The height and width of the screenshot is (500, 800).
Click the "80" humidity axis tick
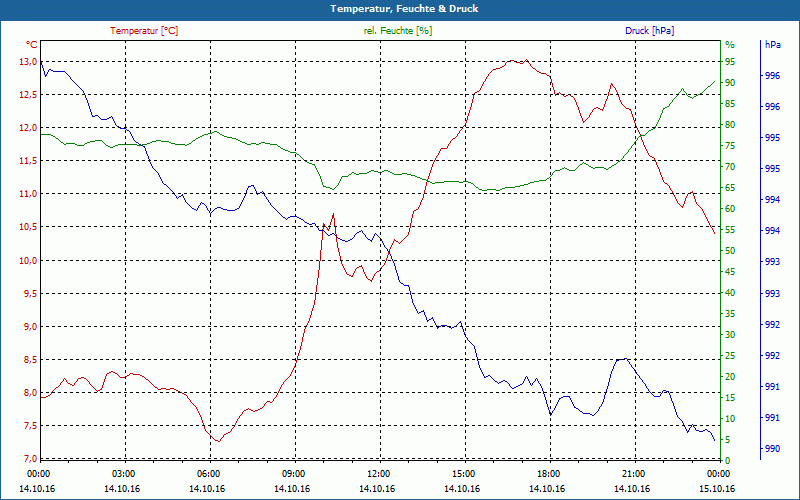pos(730,125)
